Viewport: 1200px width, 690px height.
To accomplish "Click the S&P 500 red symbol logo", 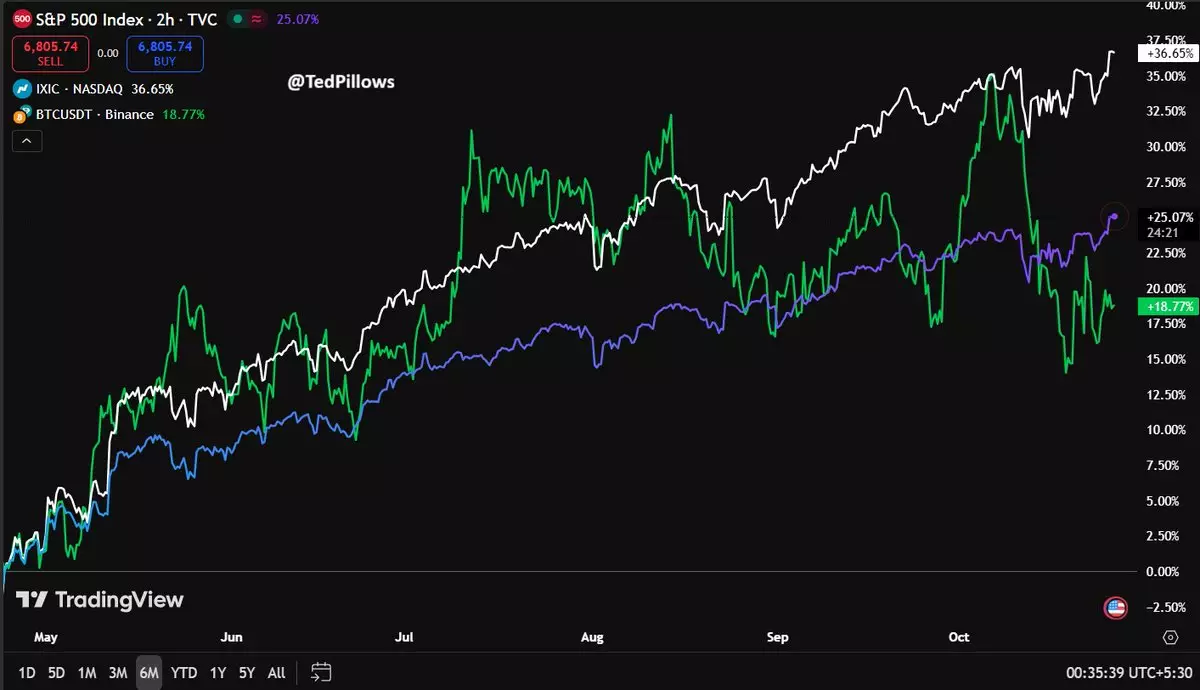I will pos(20,19).
